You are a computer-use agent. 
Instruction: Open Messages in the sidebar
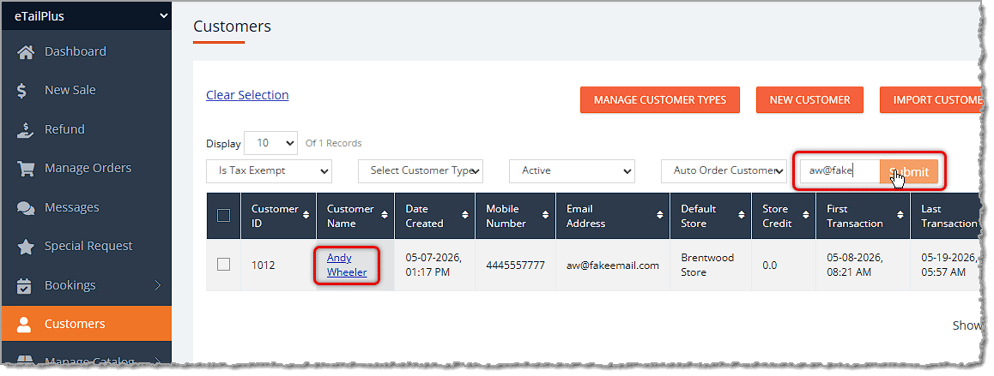pos(86,207)
